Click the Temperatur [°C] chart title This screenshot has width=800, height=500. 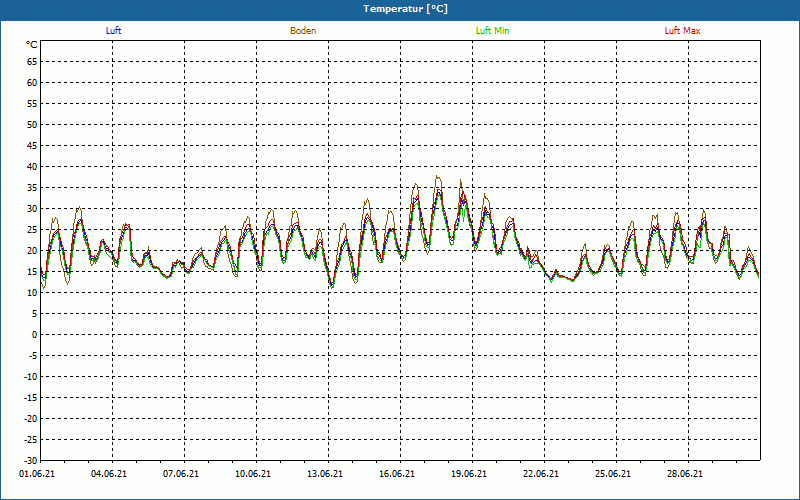[406, 9]
